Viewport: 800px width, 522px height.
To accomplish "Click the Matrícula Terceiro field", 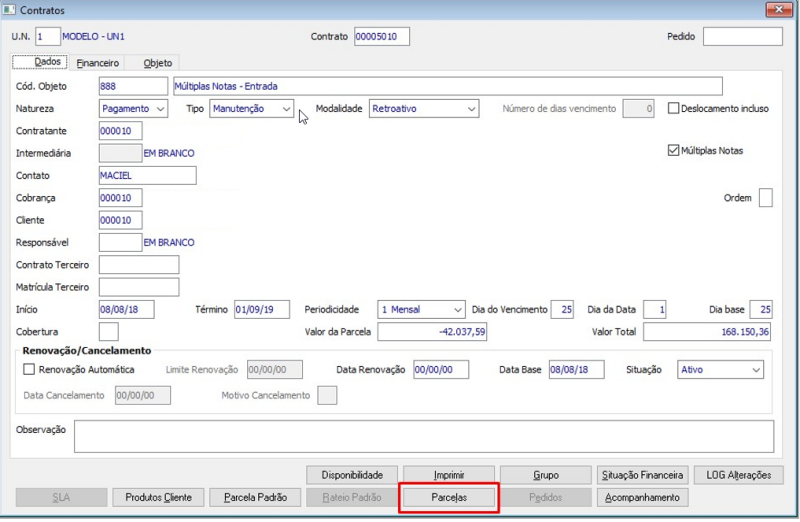I will click(139, 287).
